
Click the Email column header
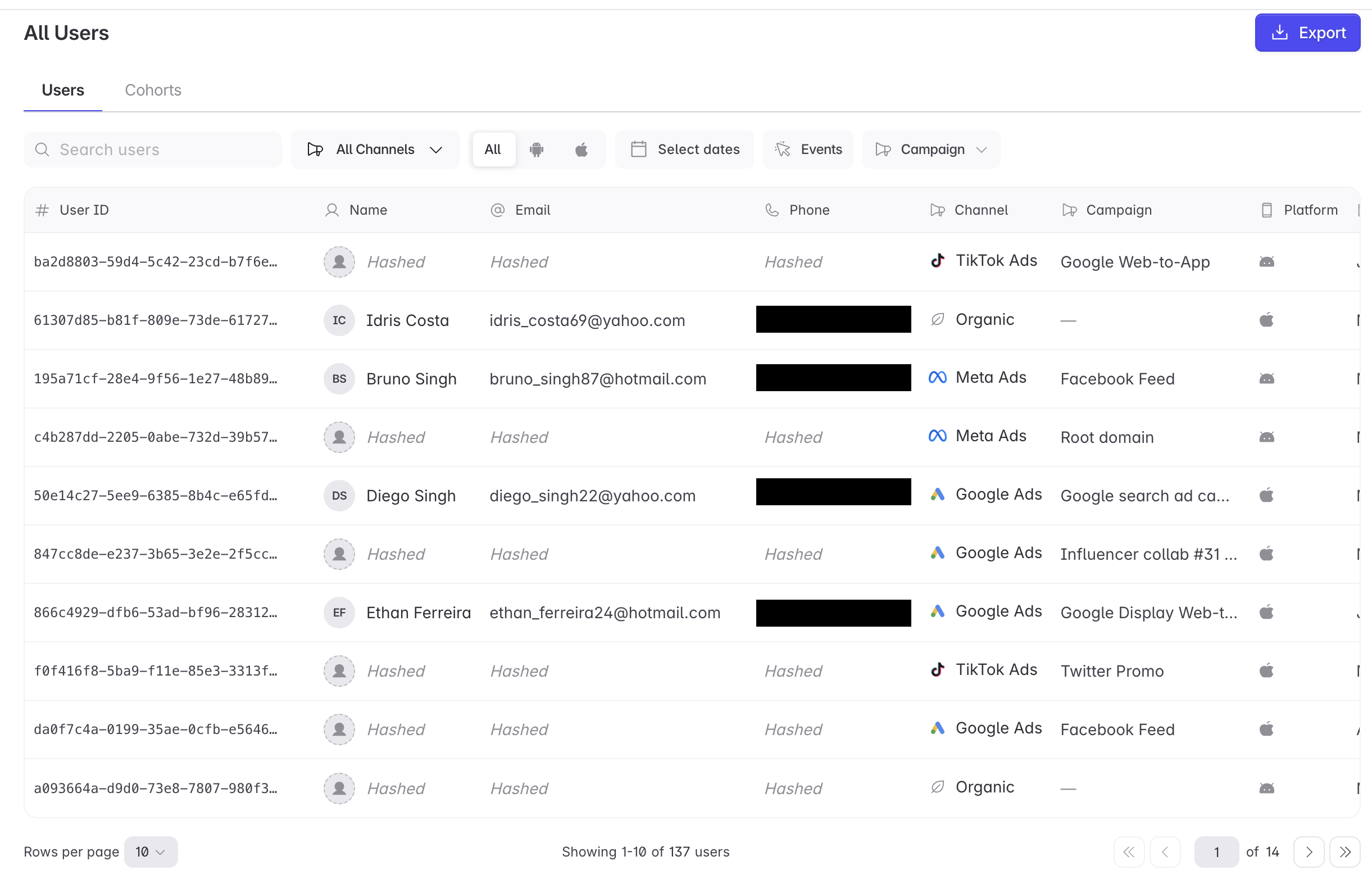click(x=520, y=210)
